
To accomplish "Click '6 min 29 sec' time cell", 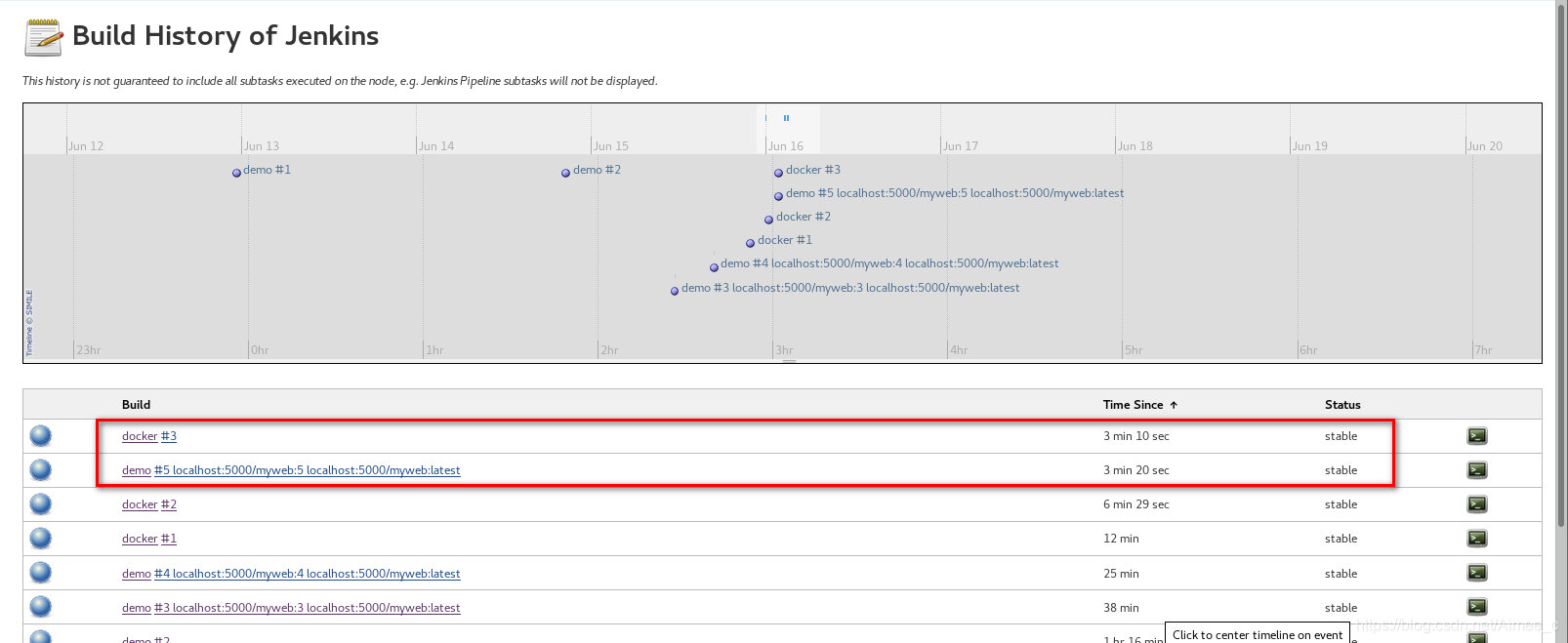I will click(x=1136, y=504).
